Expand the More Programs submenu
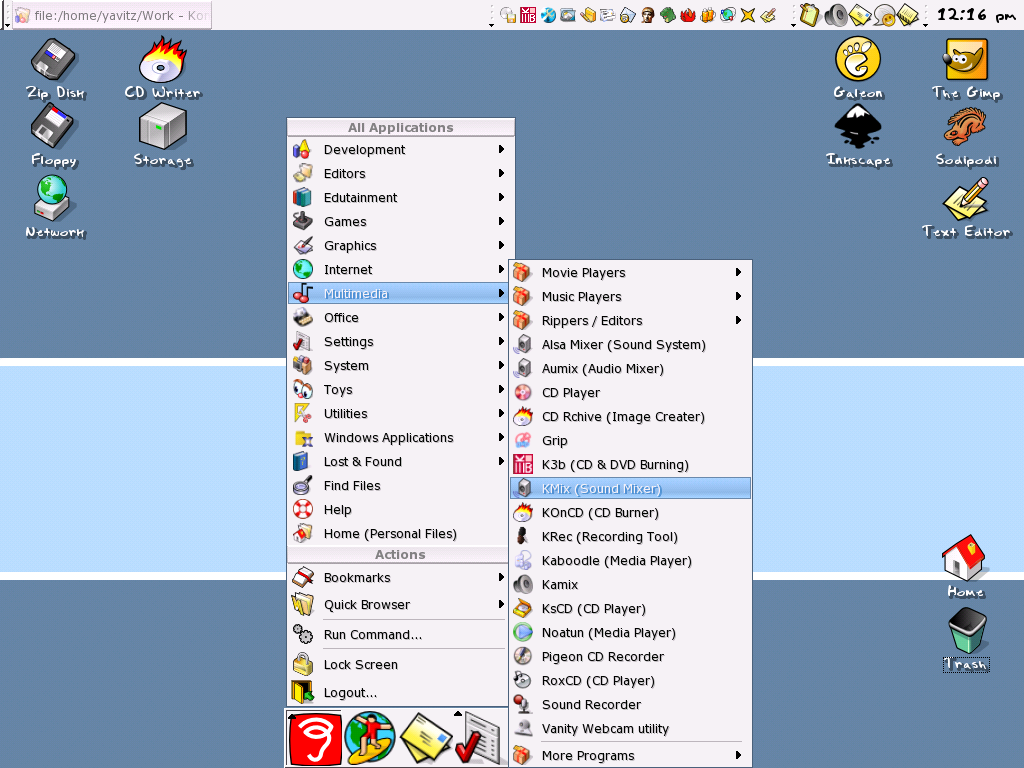1024x768 pixels. pyautogui.click(x=630, y=756)
